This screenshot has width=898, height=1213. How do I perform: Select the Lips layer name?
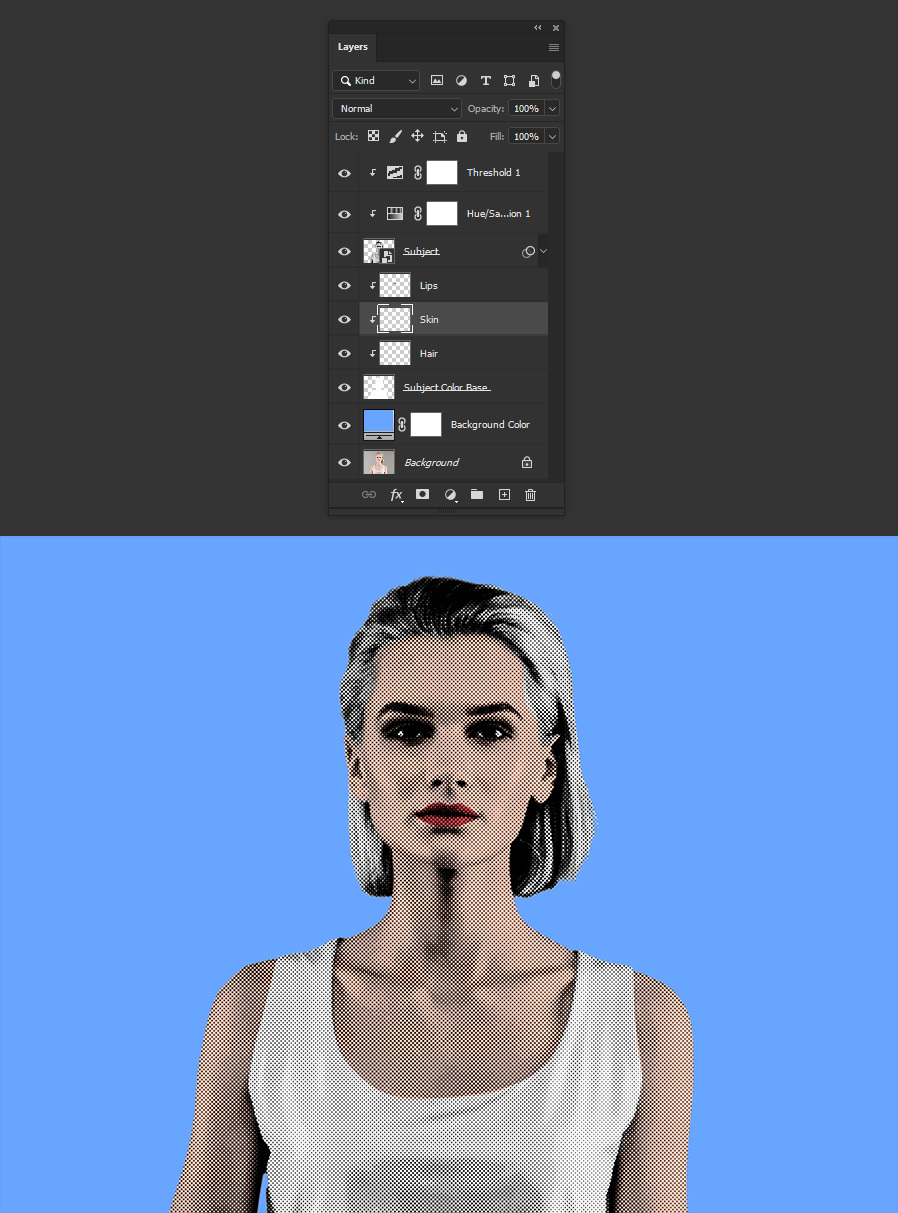429,285
